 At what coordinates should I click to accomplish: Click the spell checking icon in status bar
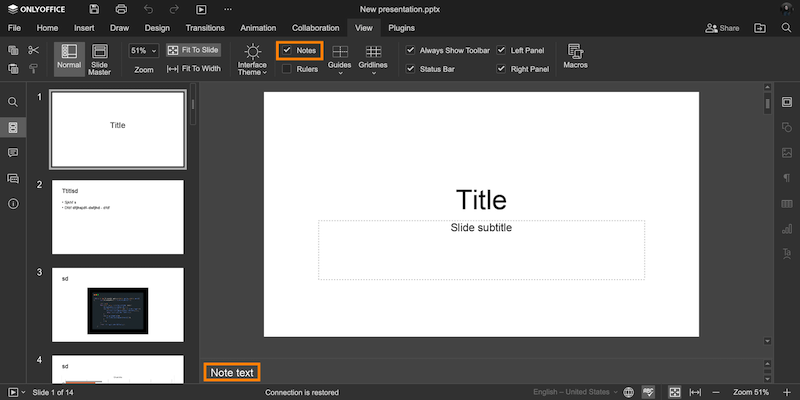click(648, 392)
